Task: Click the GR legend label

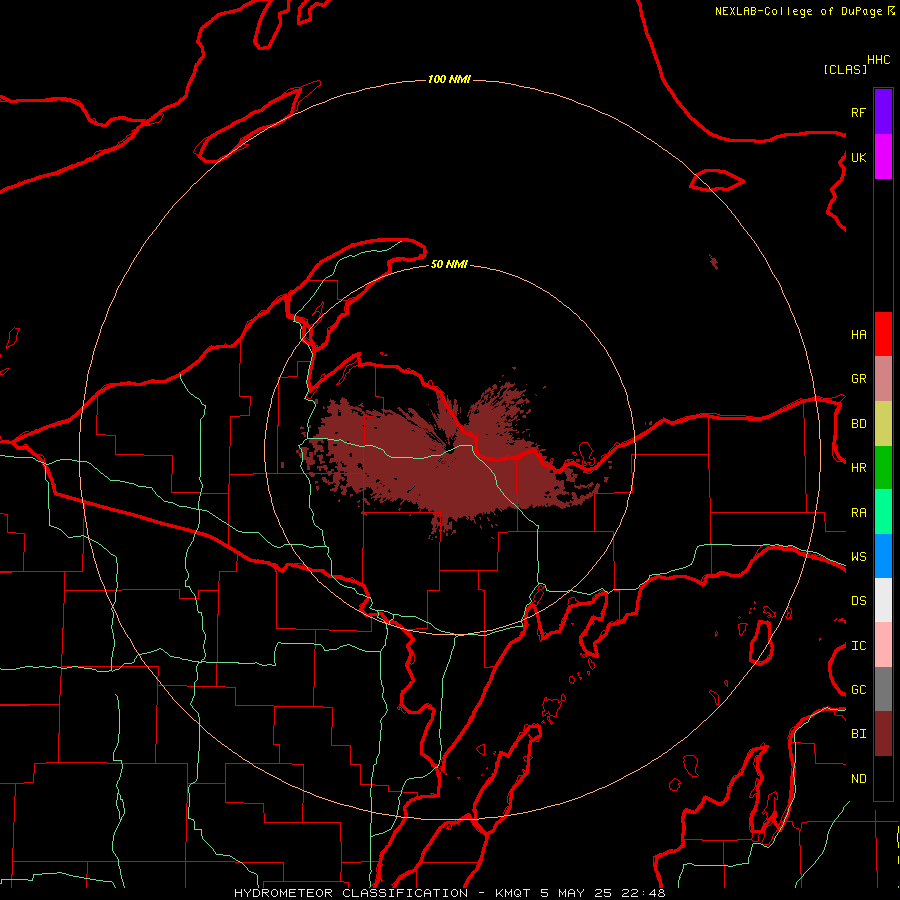Action: click(858, 379)
